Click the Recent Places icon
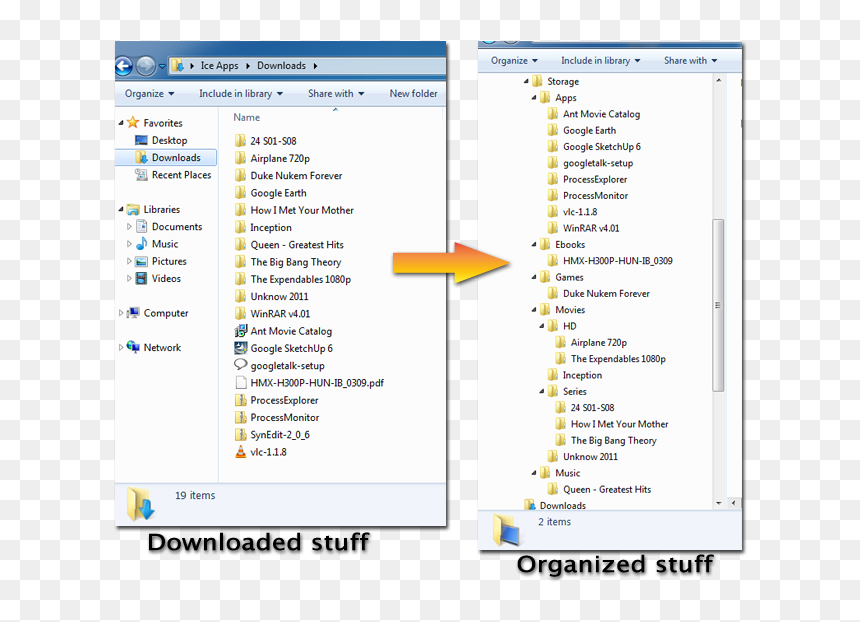The image size is (860, 622). coord(141,175)
